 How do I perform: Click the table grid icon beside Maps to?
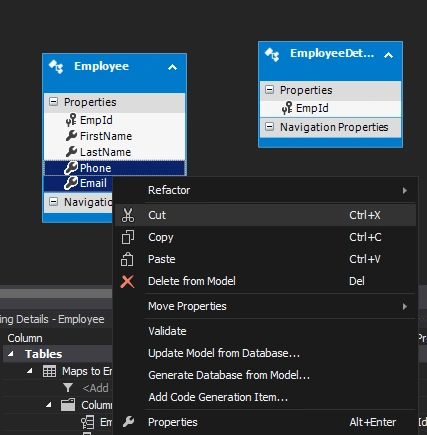49,371
